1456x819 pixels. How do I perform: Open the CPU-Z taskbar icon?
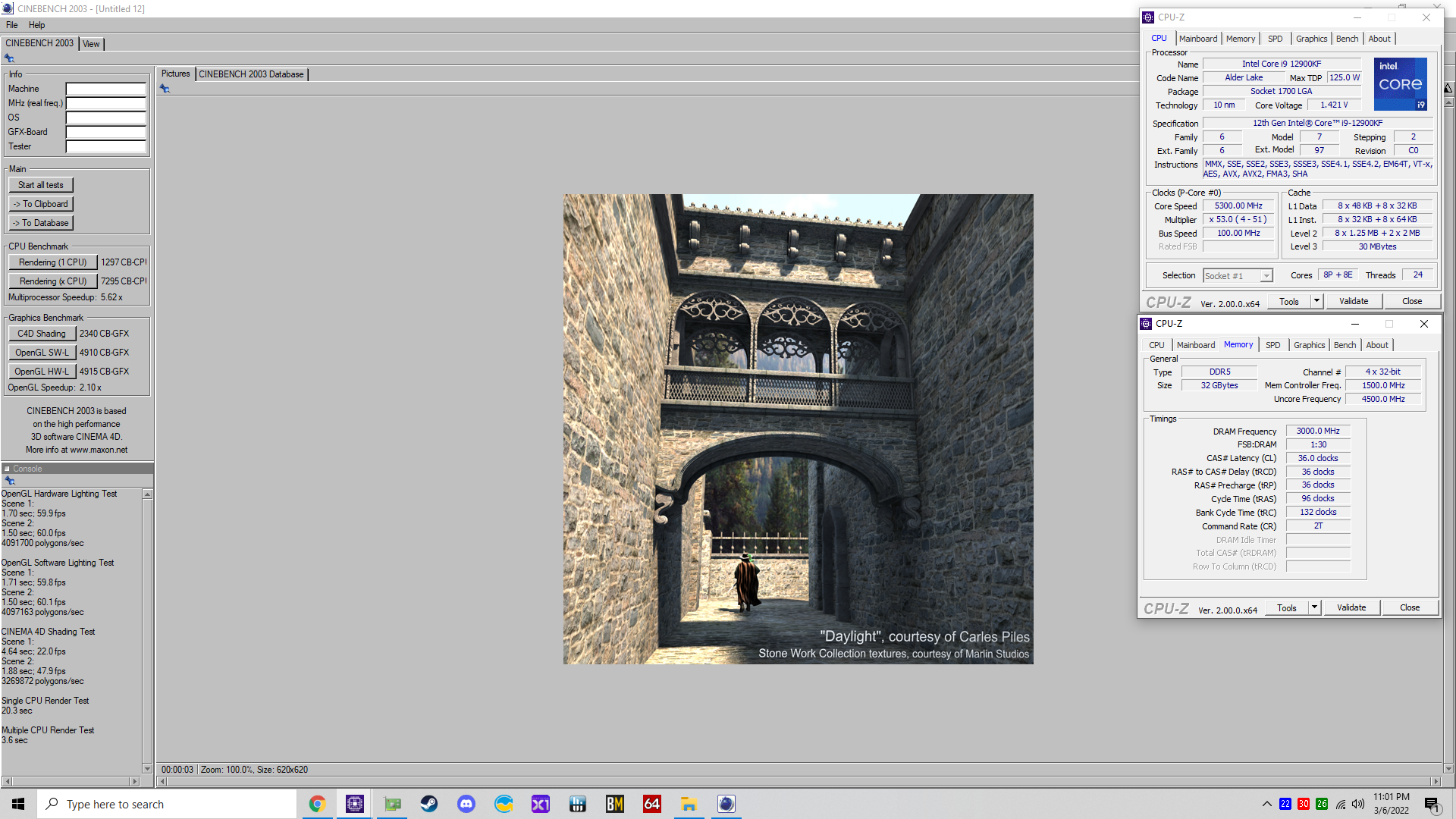tap(355, 804)
